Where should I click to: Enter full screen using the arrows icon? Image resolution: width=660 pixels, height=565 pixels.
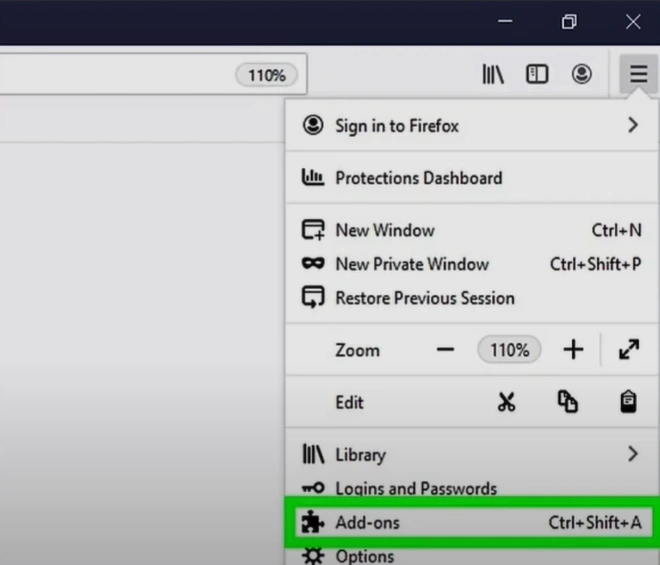click(629, 349)
